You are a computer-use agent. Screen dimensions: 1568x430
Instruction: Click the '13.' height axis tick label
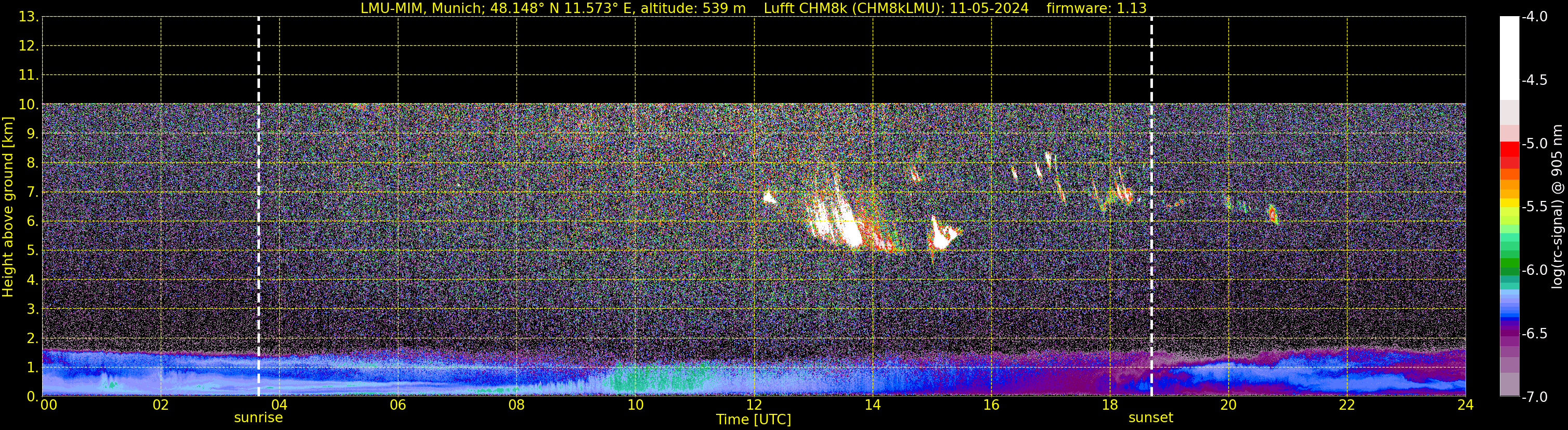coord(29,17)
